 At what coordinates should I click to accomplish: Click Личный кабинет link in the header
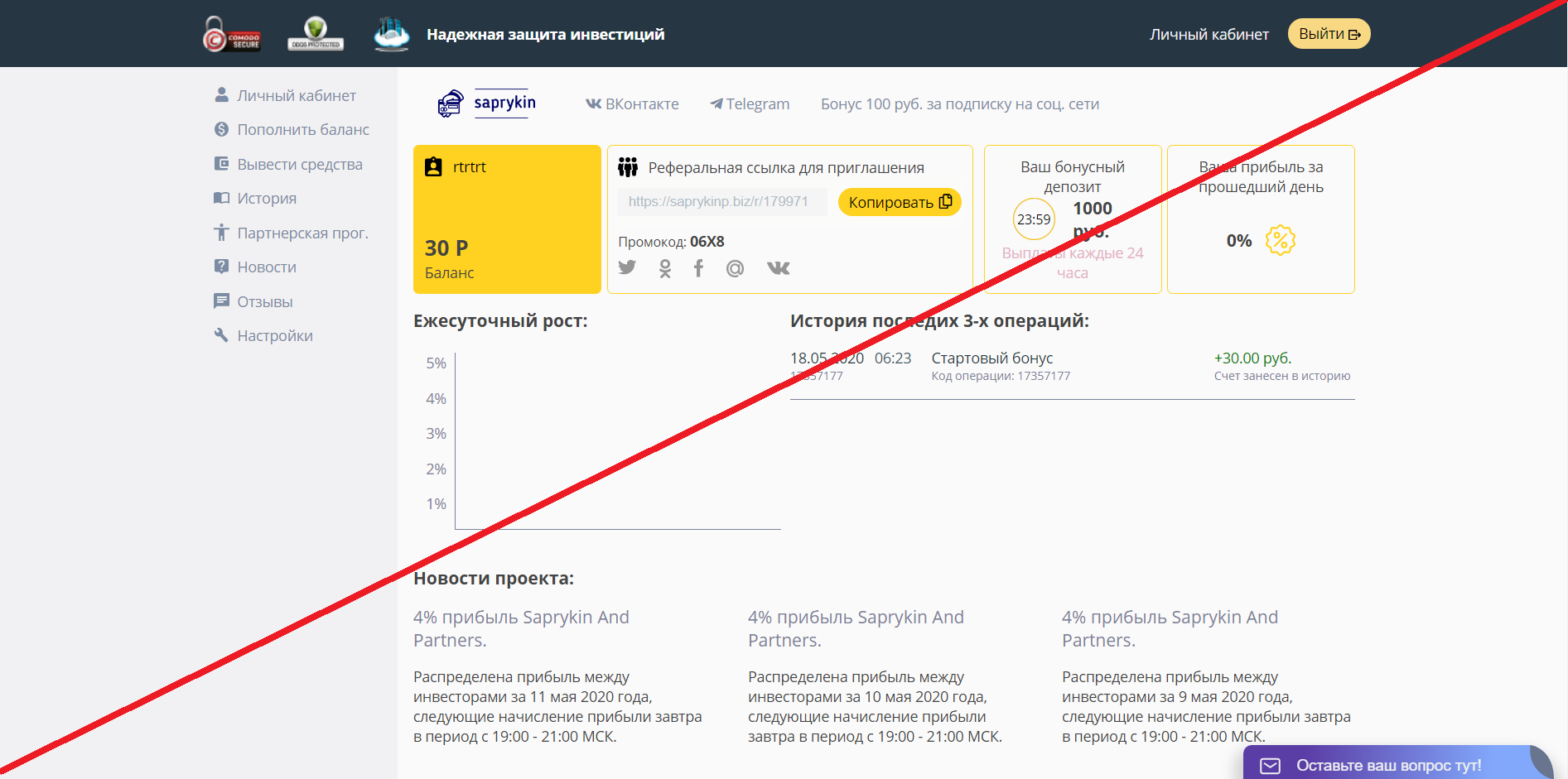pos(1209,34)
